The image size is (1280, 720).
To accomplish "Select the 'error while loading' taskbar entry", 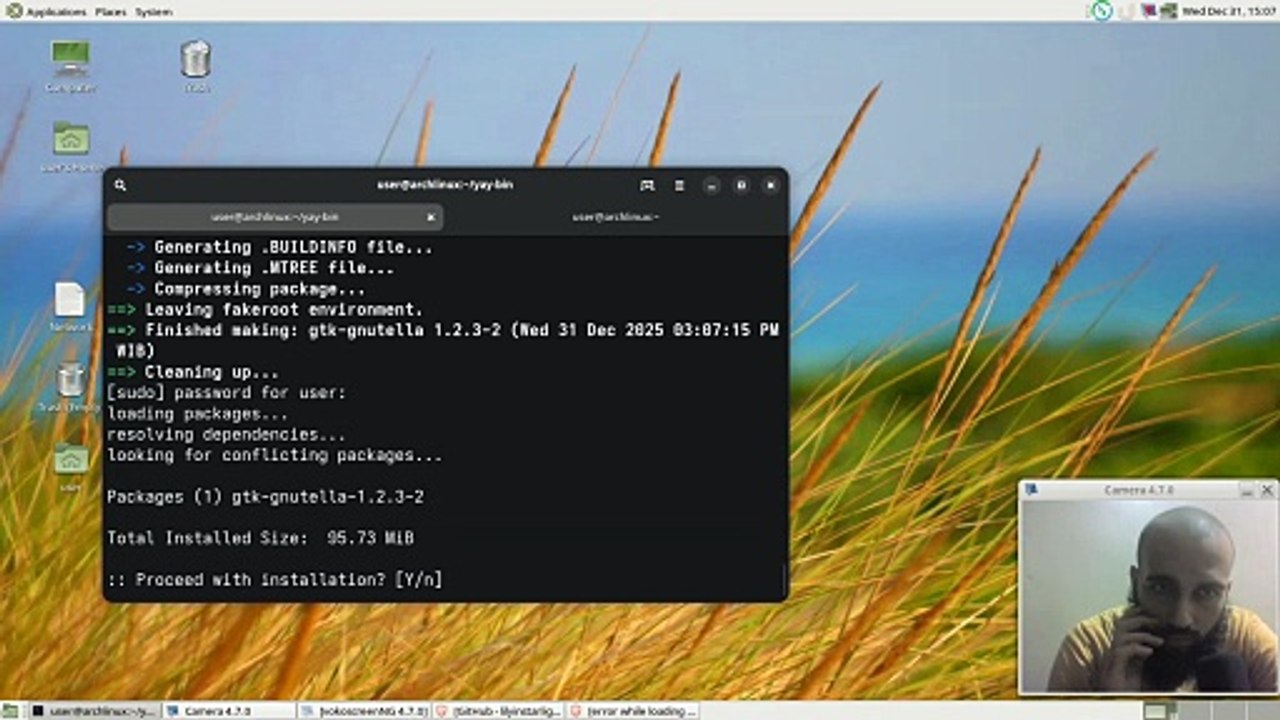I will click(x=633, y=711).
